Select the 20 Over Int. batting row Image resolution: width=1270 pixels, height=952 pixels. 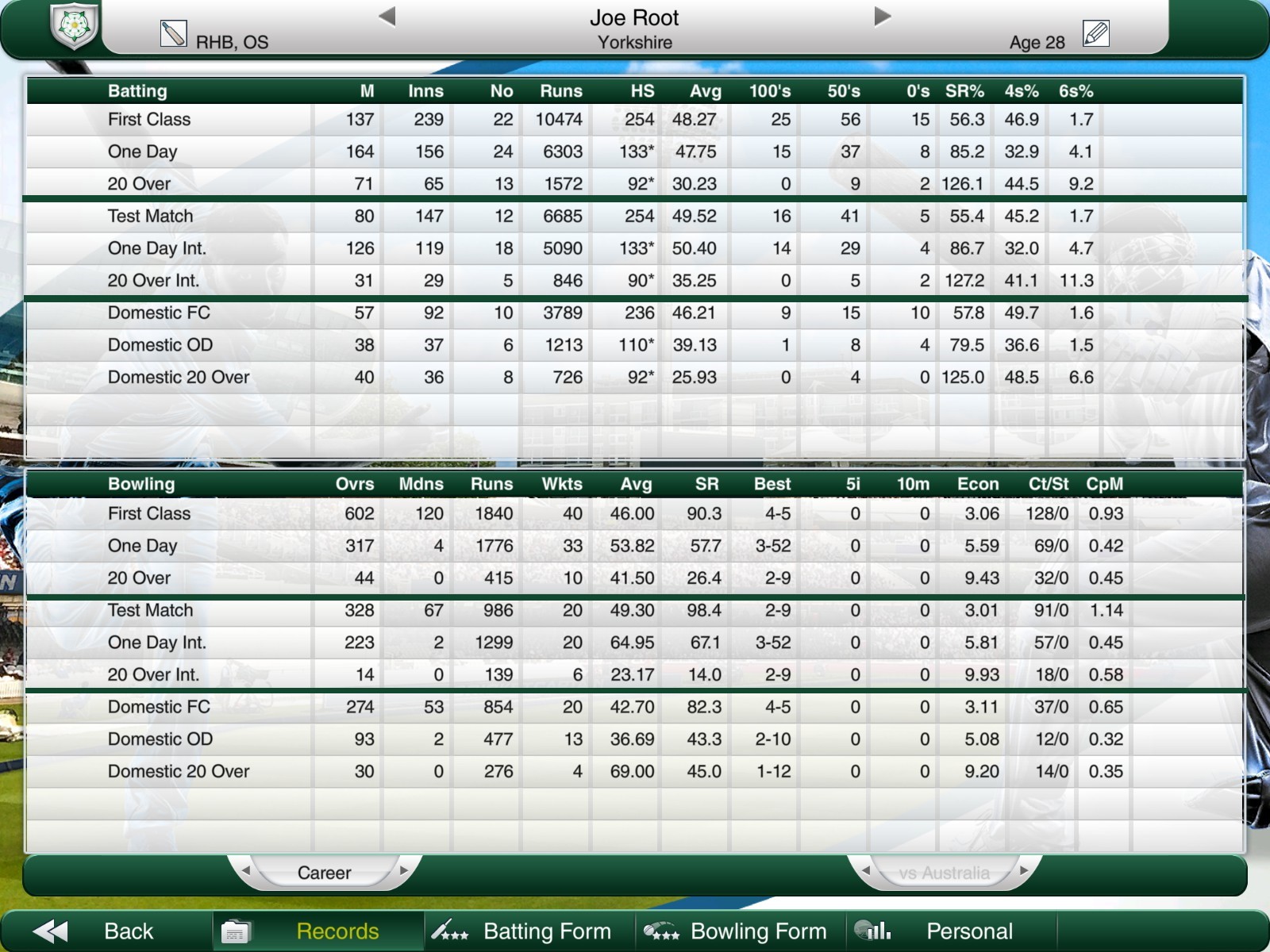[635, 280]
